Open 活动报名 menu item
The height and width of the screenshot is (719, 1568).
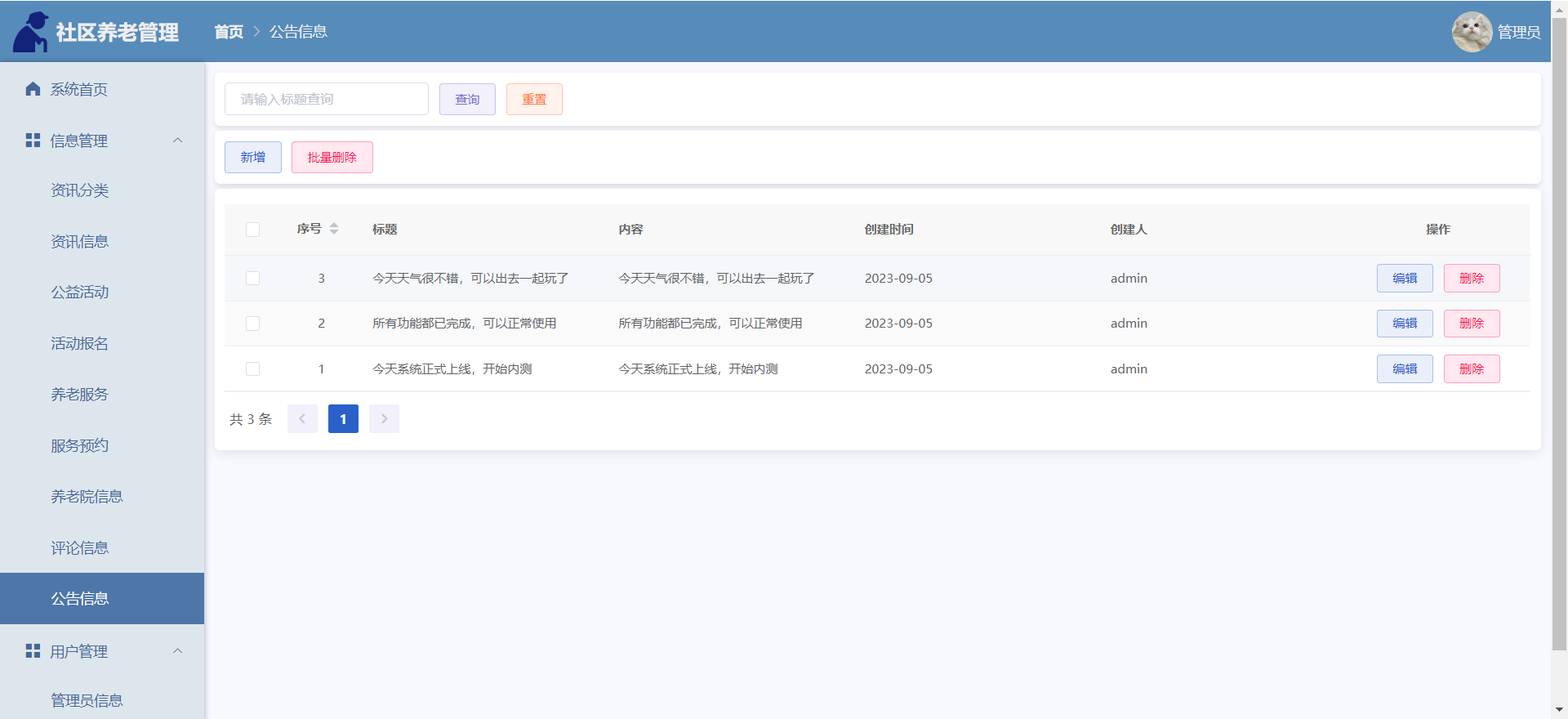[x=102, y=344]
